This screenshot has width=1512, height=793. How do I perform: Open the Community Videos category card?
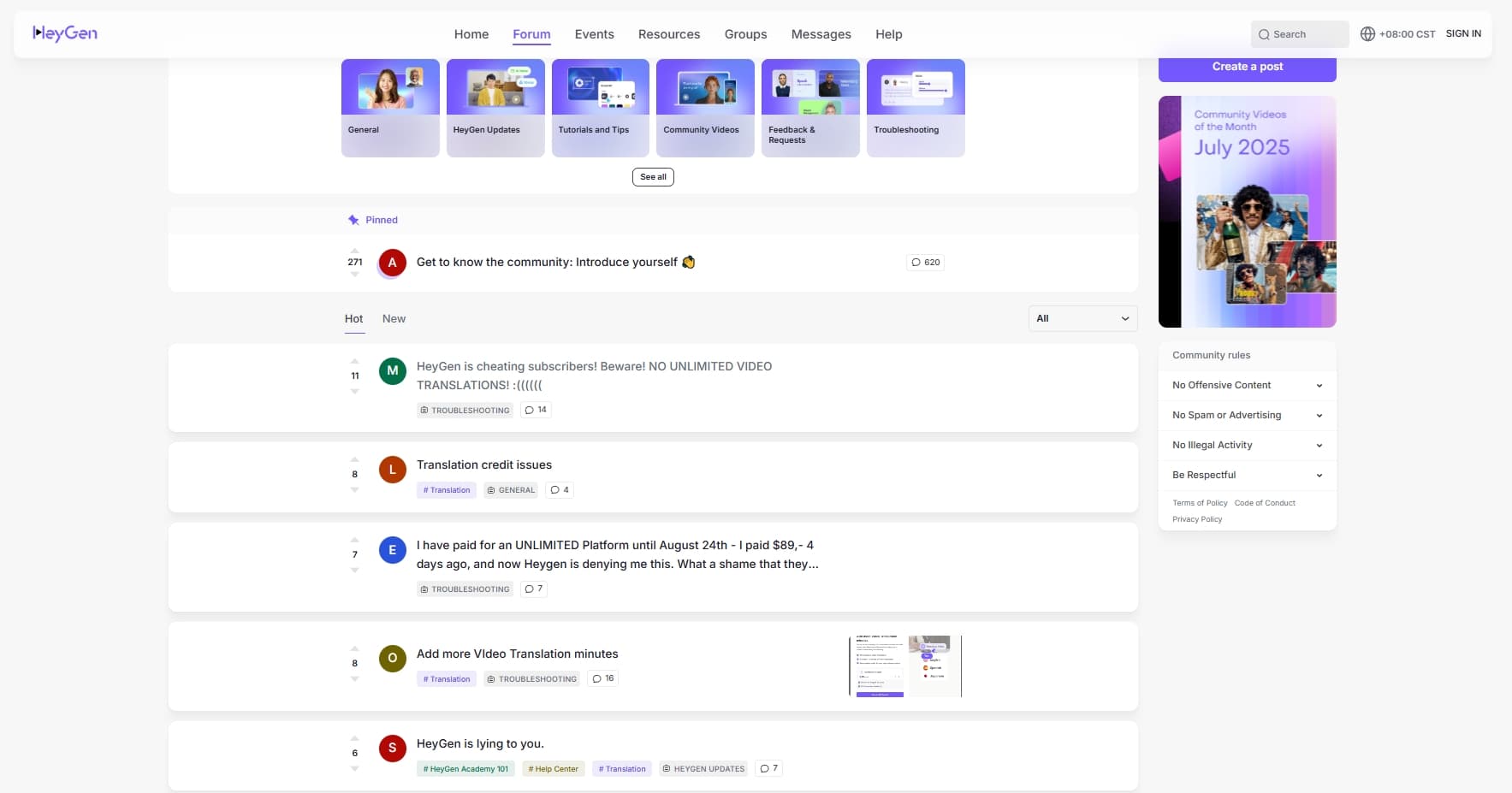[705, 108]
